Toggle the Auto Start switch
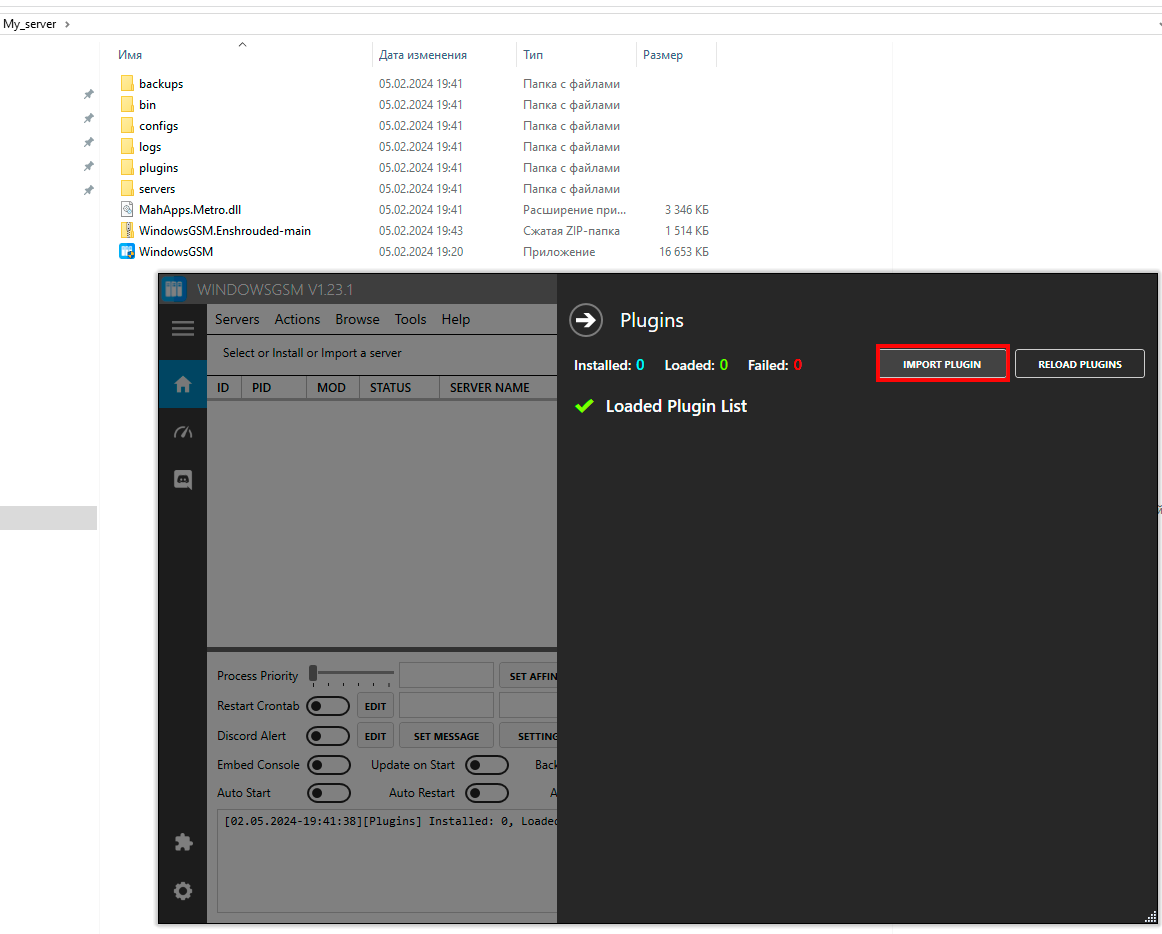The image size is (1162, 934). click(x=328, y=793)
